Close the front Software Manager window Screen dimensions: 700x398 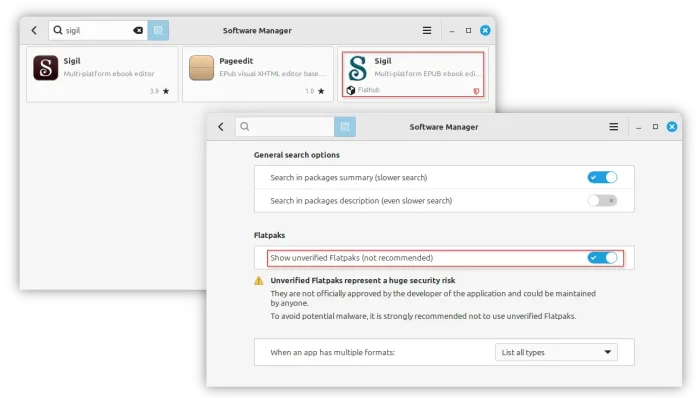(x=672, y=127)
